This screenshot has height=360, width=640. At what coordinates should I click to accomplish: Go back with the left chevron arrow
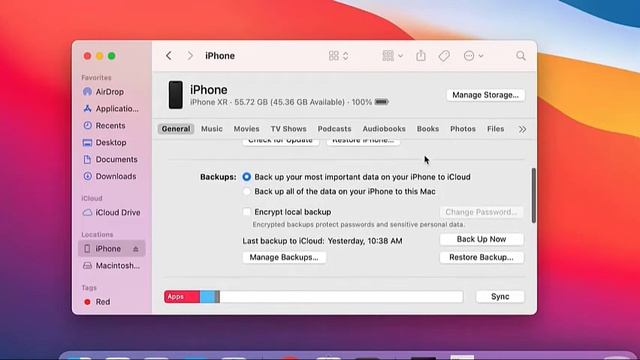tap(169, 56)
